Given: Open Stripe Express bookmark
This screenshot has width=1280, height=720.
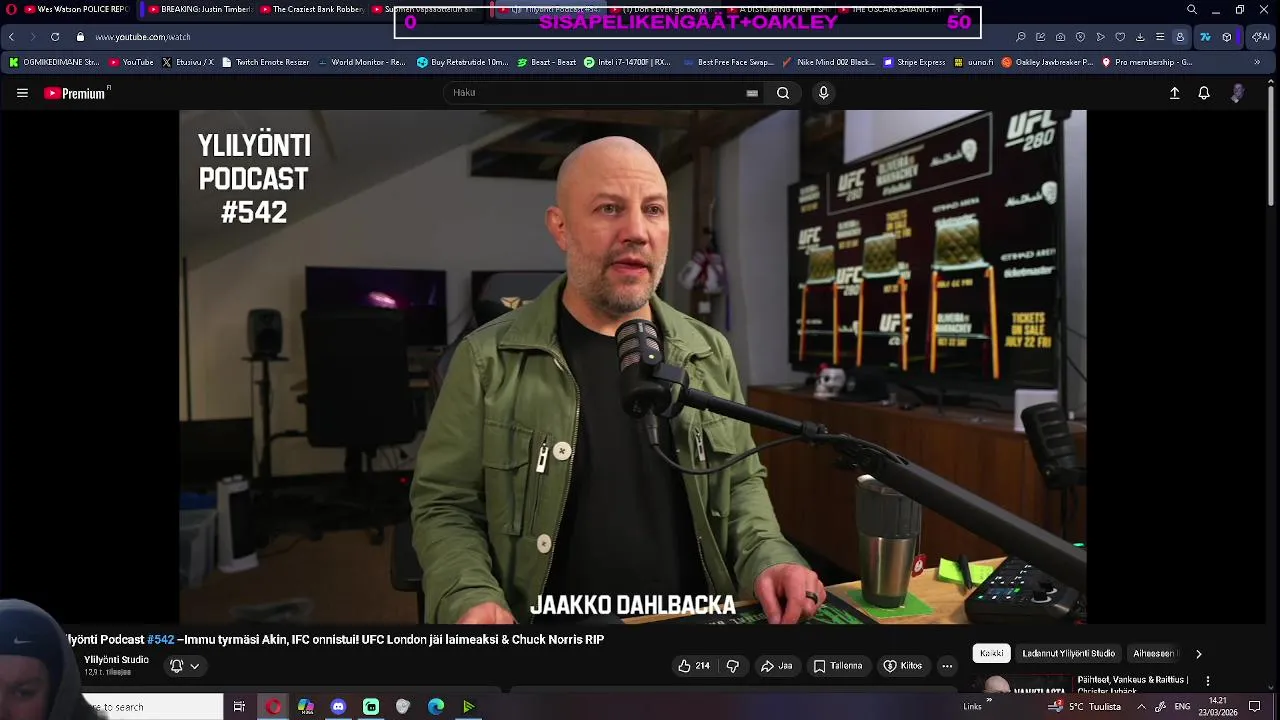Looking at the screenshot, I should (x=914, y=62).
